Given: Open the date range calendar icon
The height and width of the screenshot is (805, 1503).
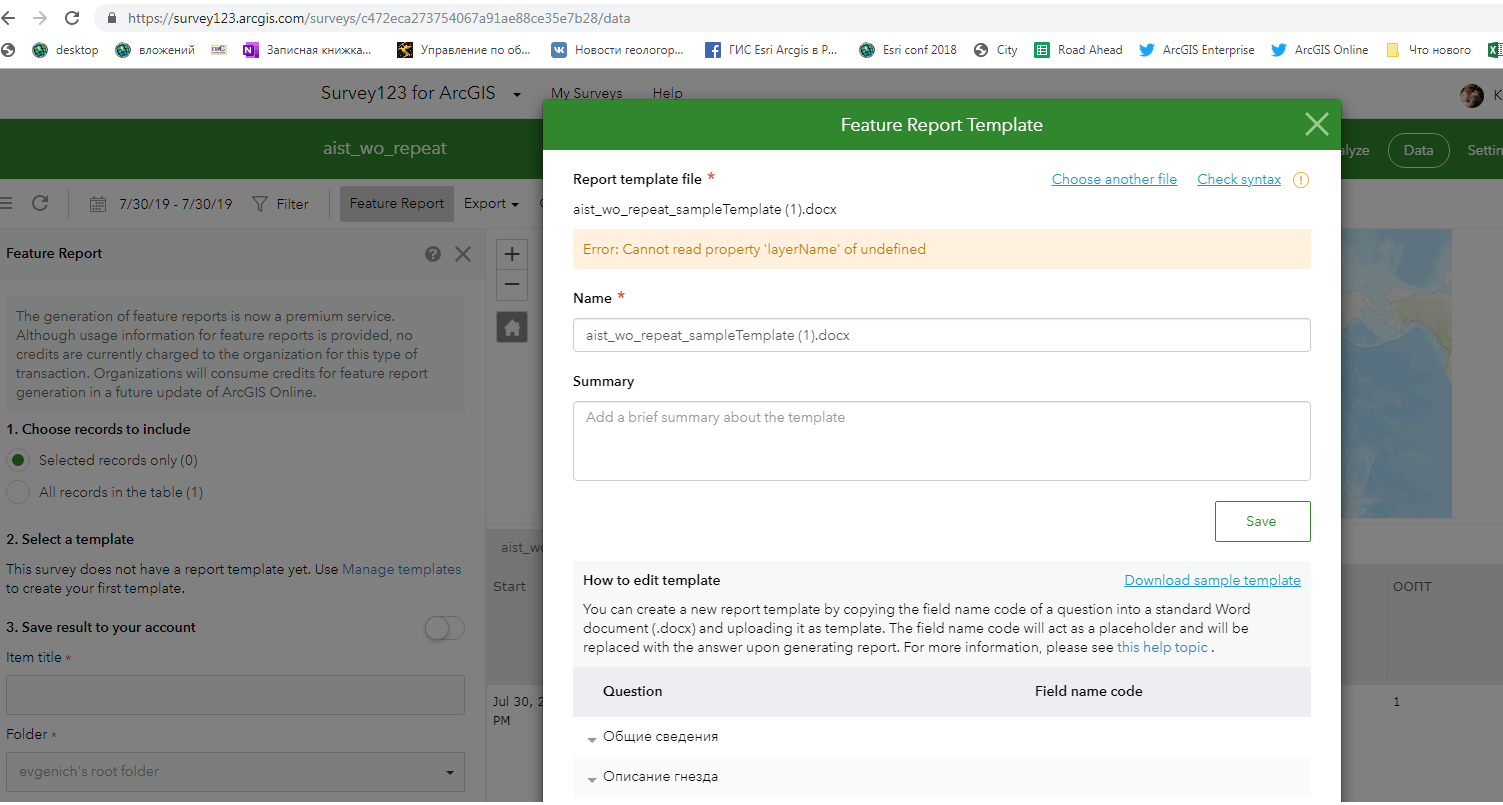Looking at the screenshot, I should coord(98,204).
